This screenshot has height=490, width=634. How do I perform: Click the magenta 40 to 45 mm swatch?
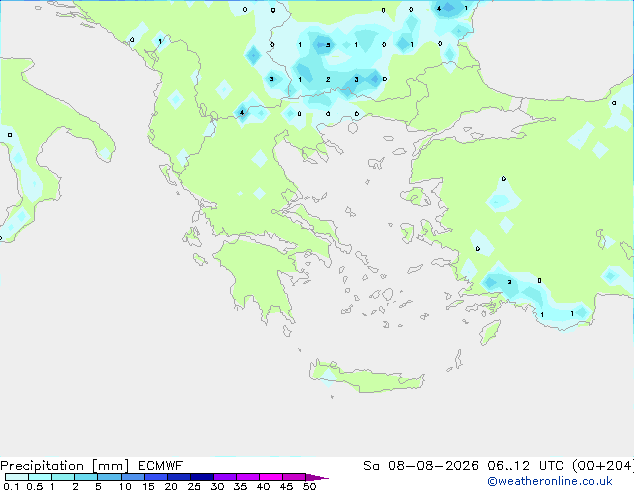pos(271,477)
